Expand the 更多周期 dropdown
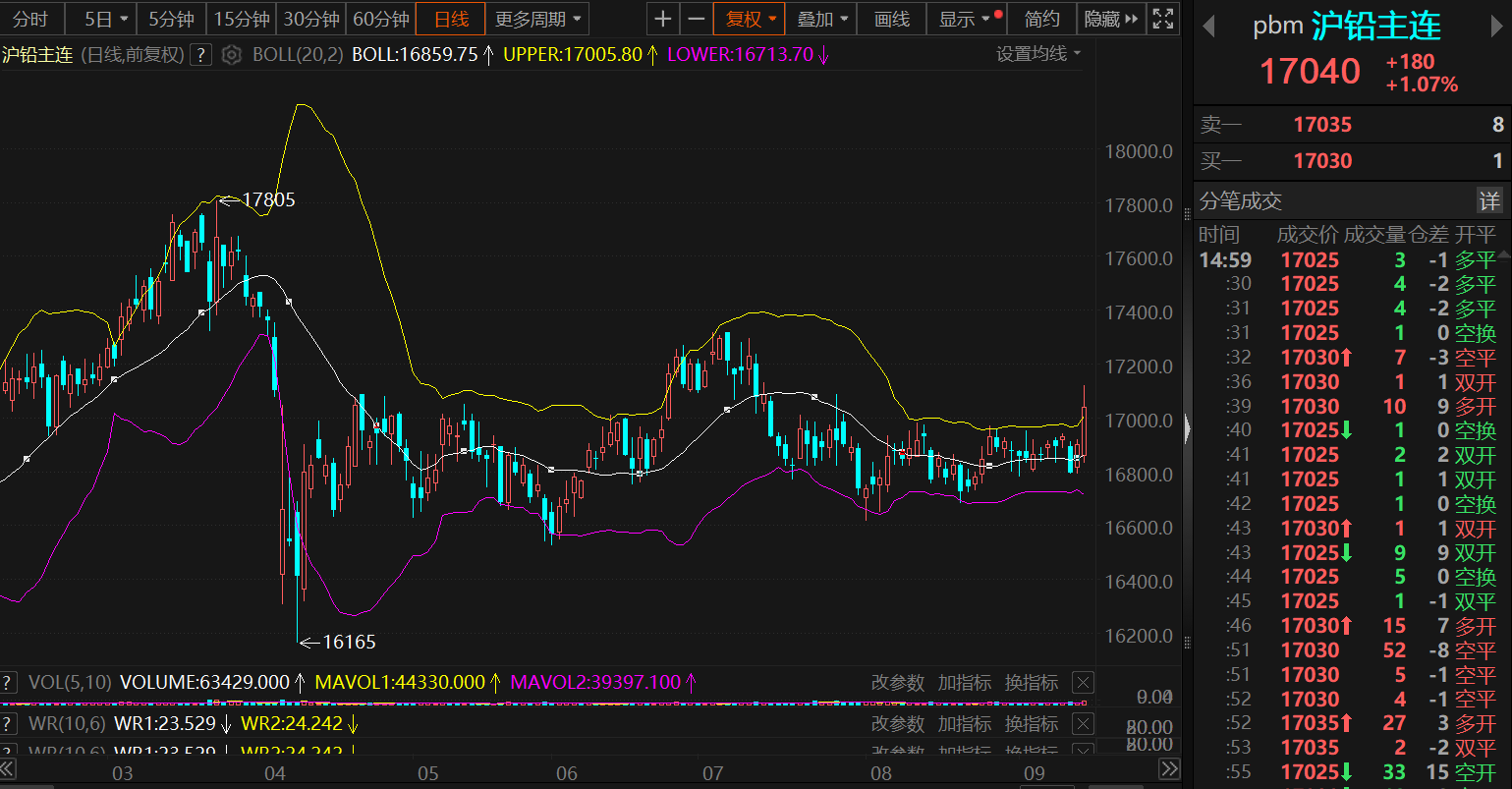The height and width of the screenshot is (789, 1512). click(537, 19)
